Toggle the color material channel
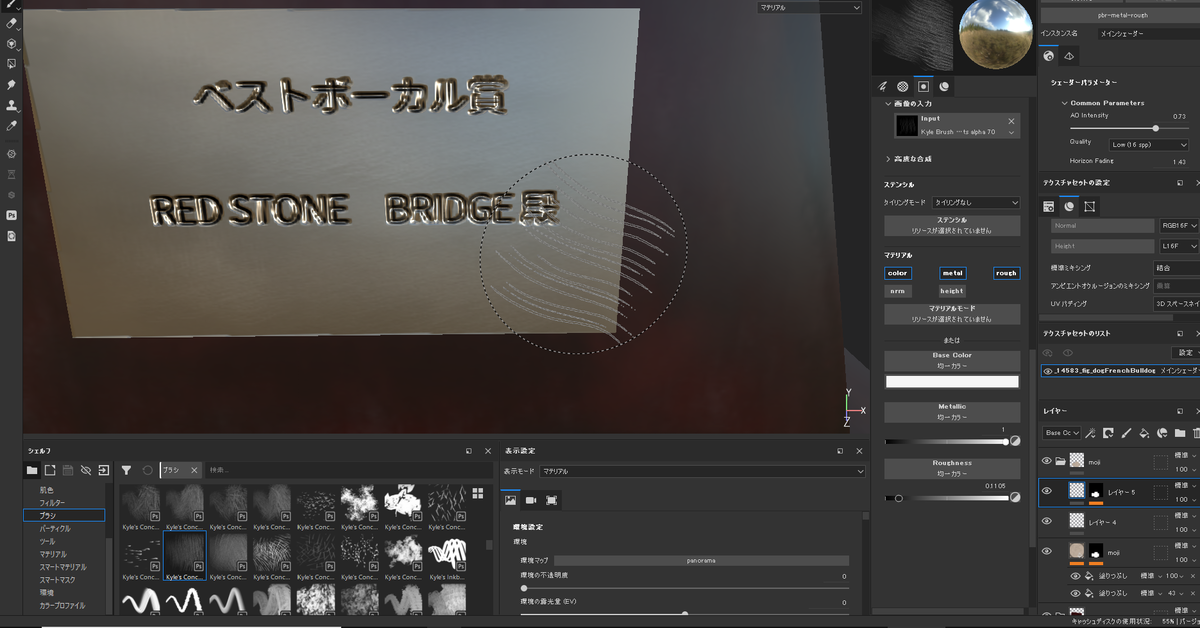Screen dimensions: 1200x628 [898, 273]
